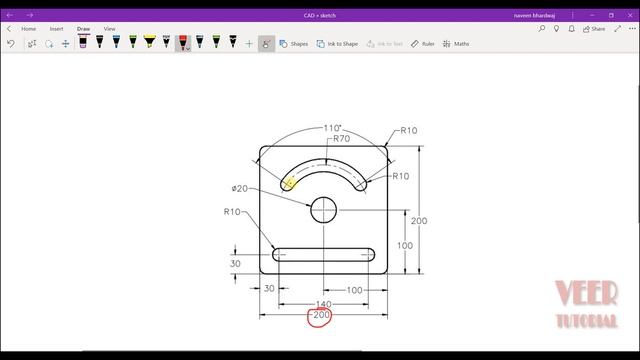This screenshot has width=640, height=360.
Task: Click the center circle in the sketch
Action: pyautogui.click(x=324, y=210)
